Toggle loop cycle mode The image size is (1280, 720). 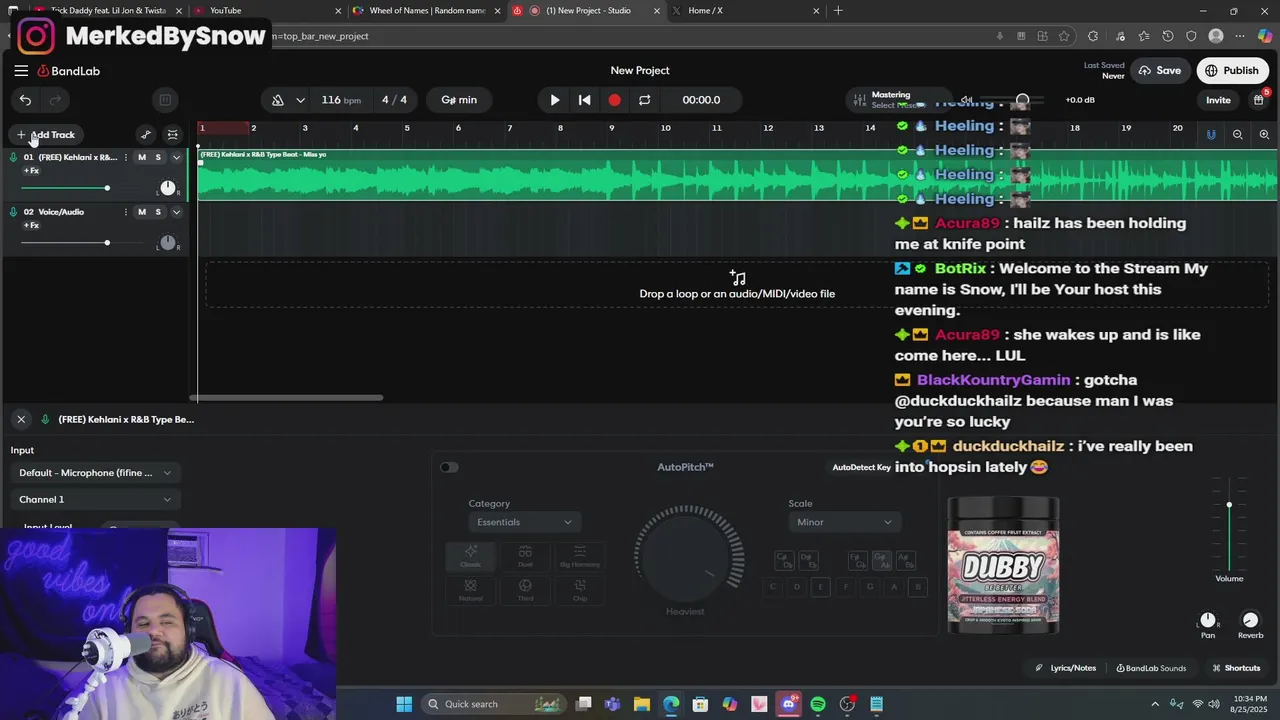tap(644, 100)
